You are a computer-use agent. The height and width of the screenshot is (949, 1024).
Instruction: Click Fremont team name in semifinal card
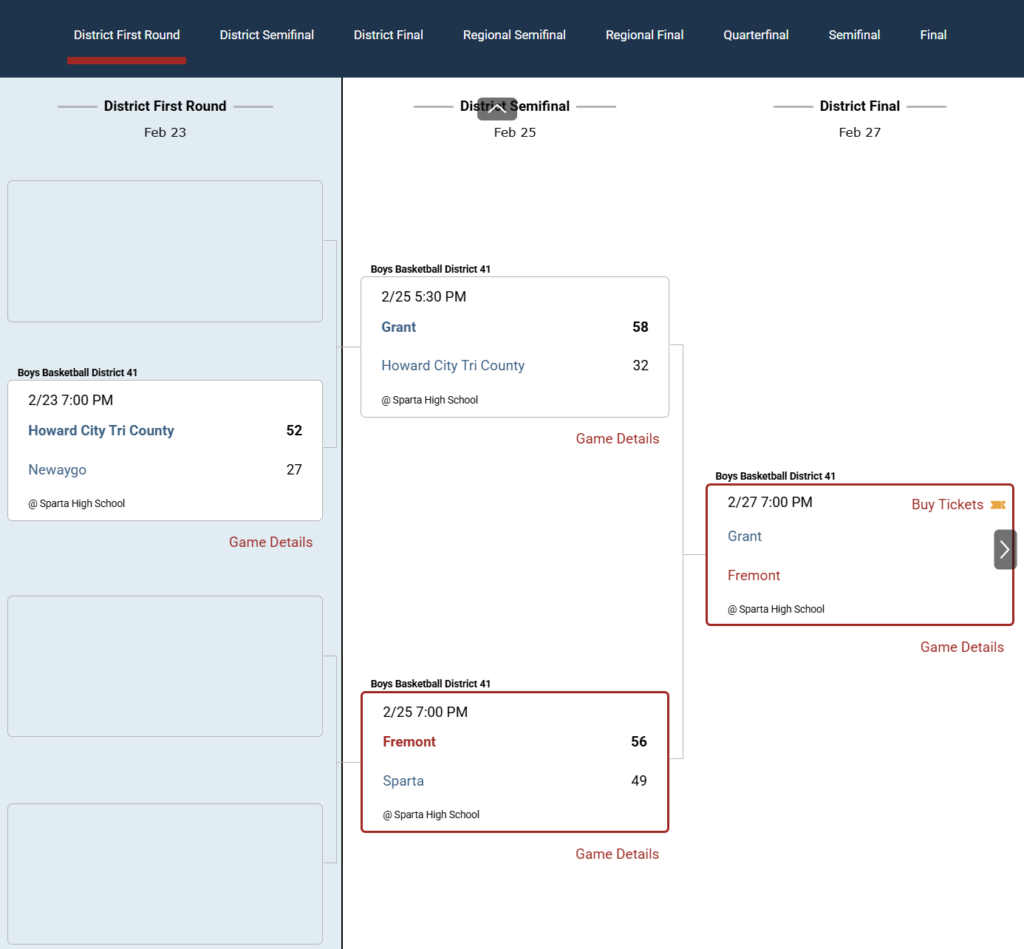409,742
